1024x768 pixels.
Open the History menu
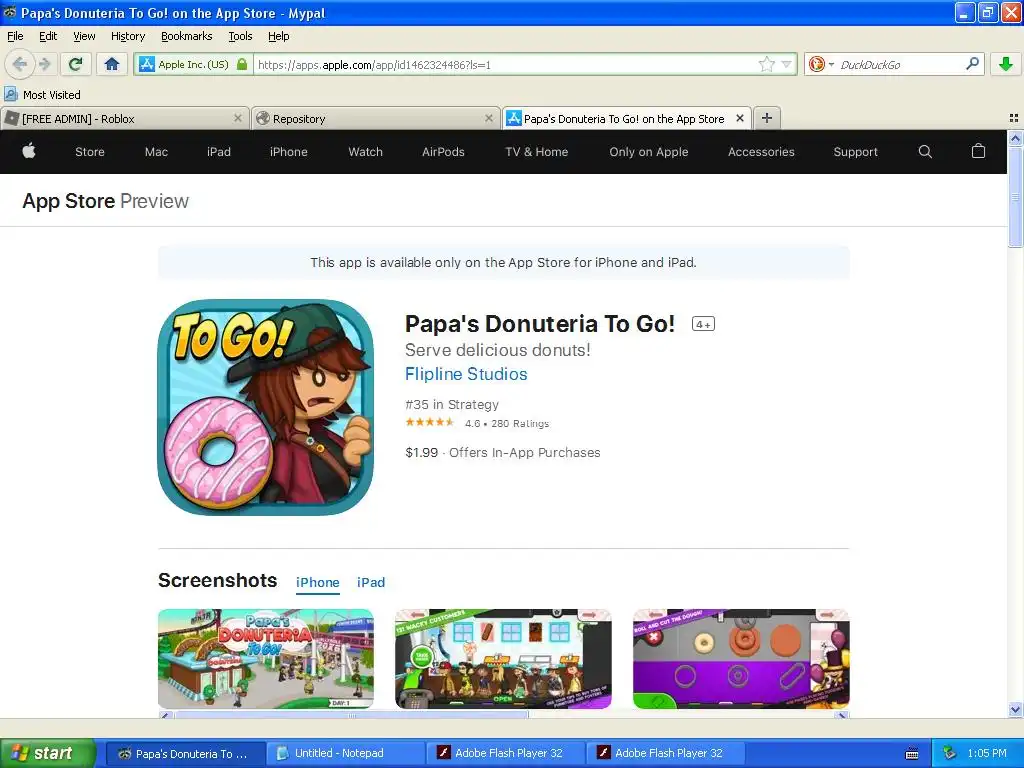127,36
